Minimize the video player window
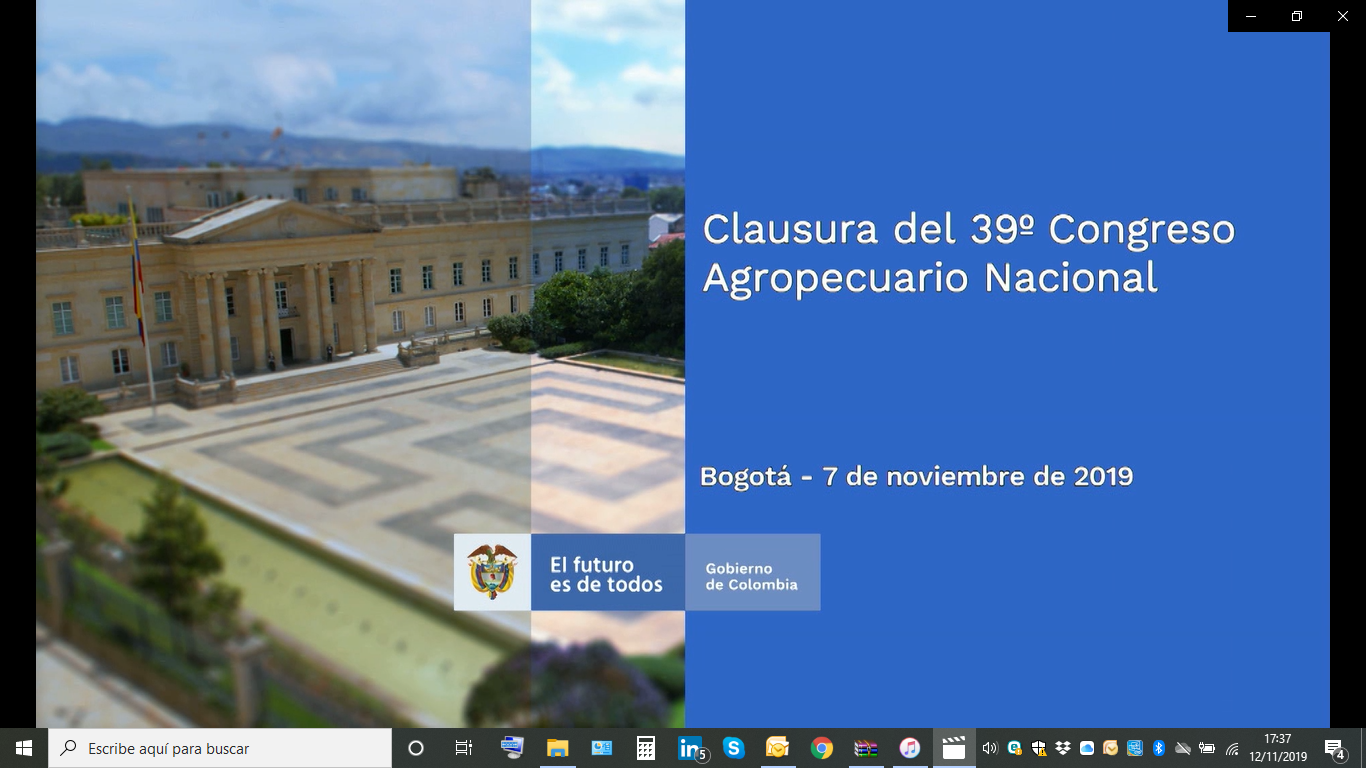This screenshot has height=768, width=1366. (1251, 16)
